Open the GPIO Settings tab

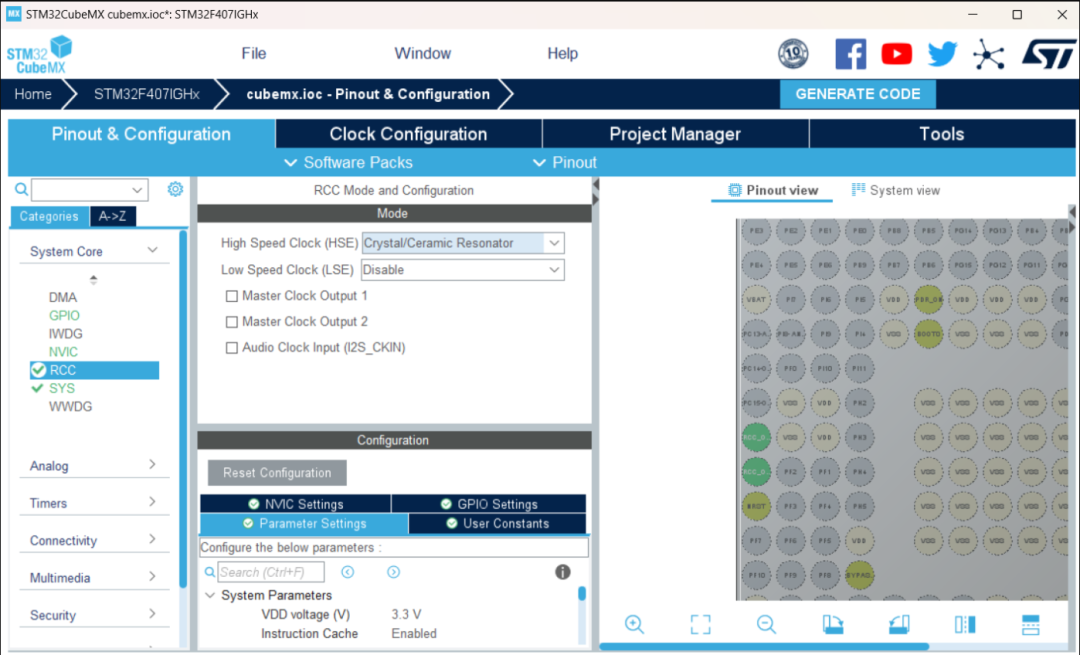[489, 503]
